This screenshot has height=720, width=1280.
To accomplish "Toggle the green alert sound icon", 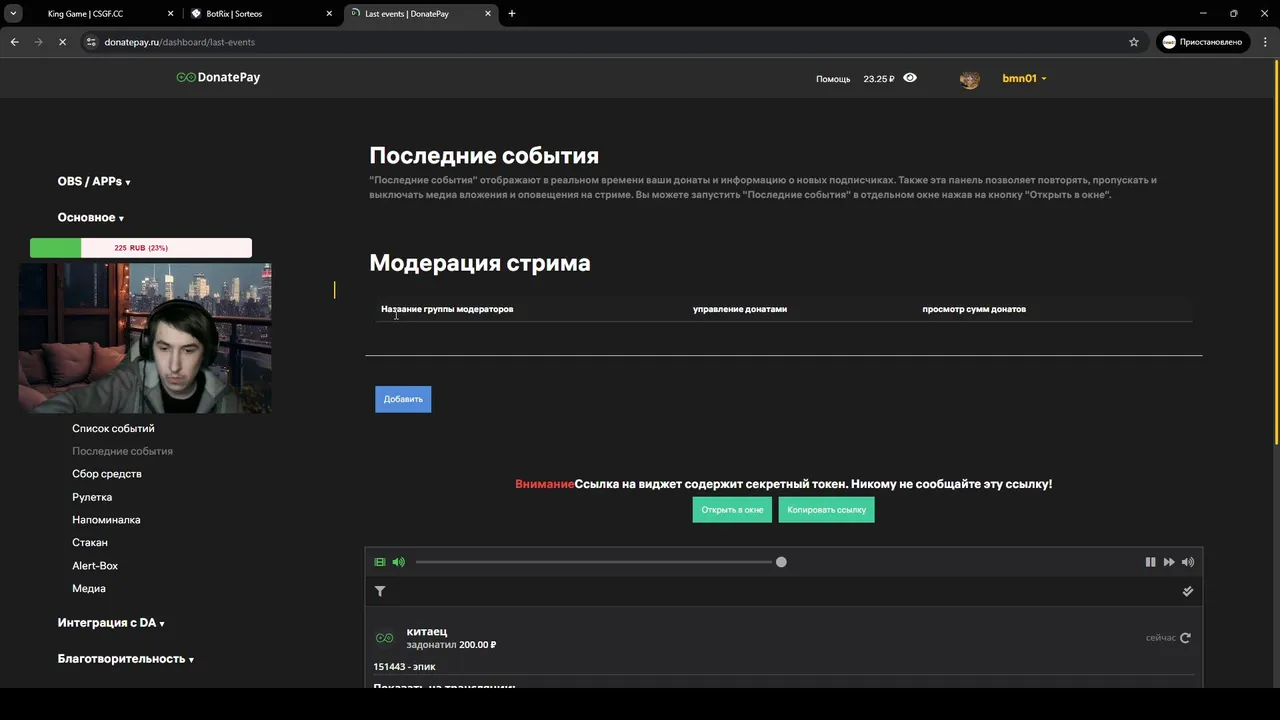I will pyautogui.click(x=398, y=562).
